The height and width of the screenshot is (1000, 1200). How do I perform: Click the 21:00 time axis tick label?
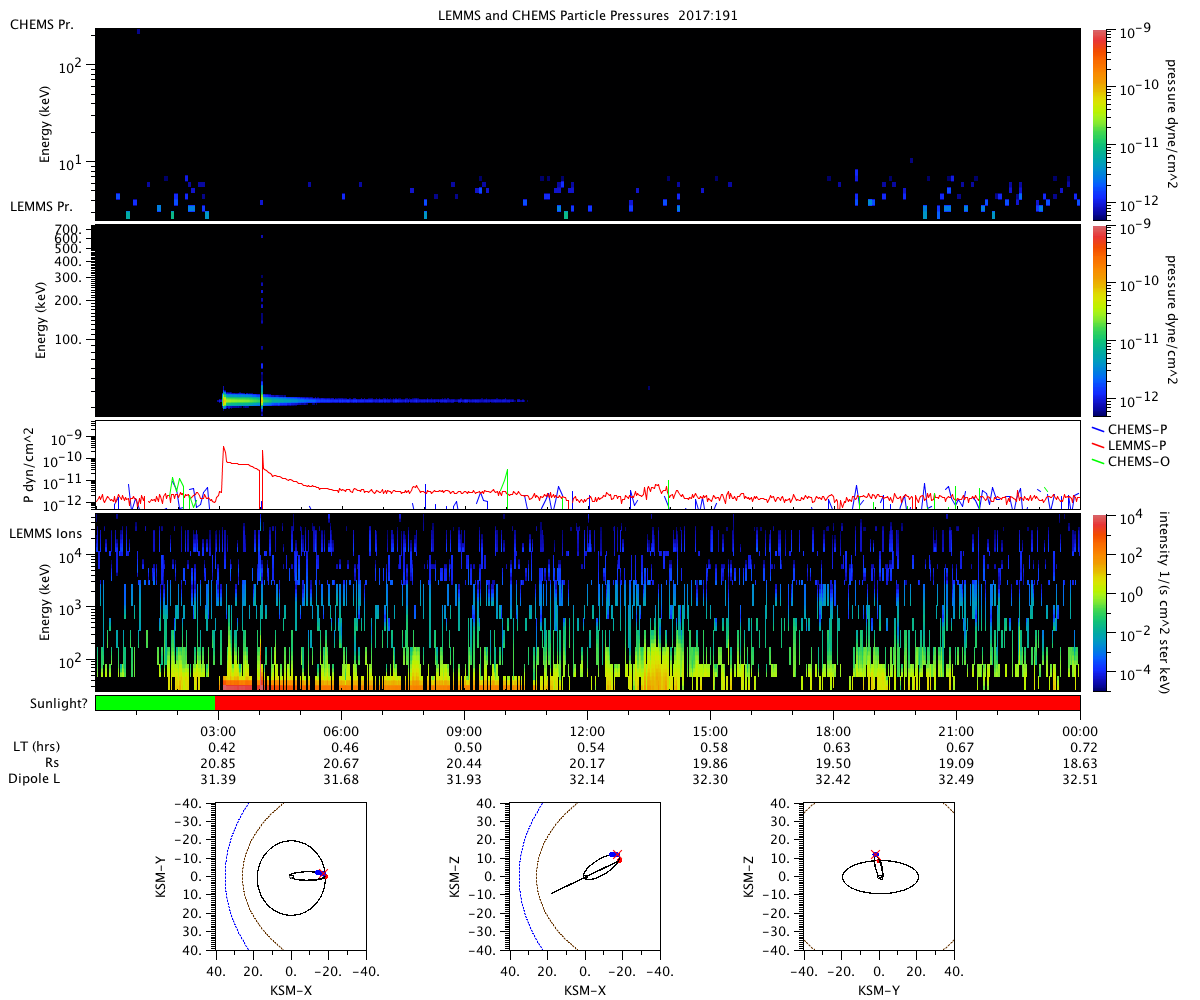click(x=957, y=732)
